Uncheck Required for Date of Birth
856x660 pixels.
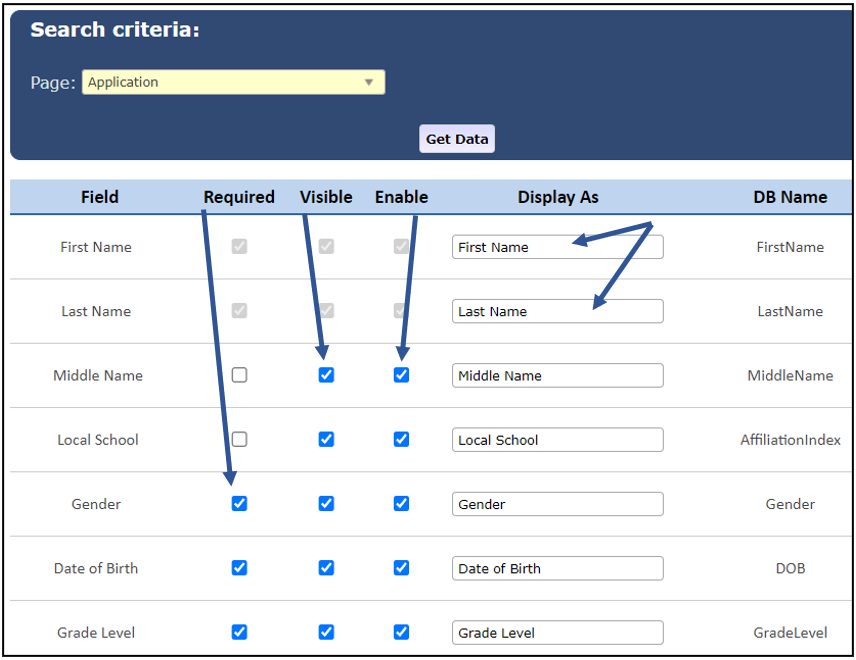coord(239,567)
